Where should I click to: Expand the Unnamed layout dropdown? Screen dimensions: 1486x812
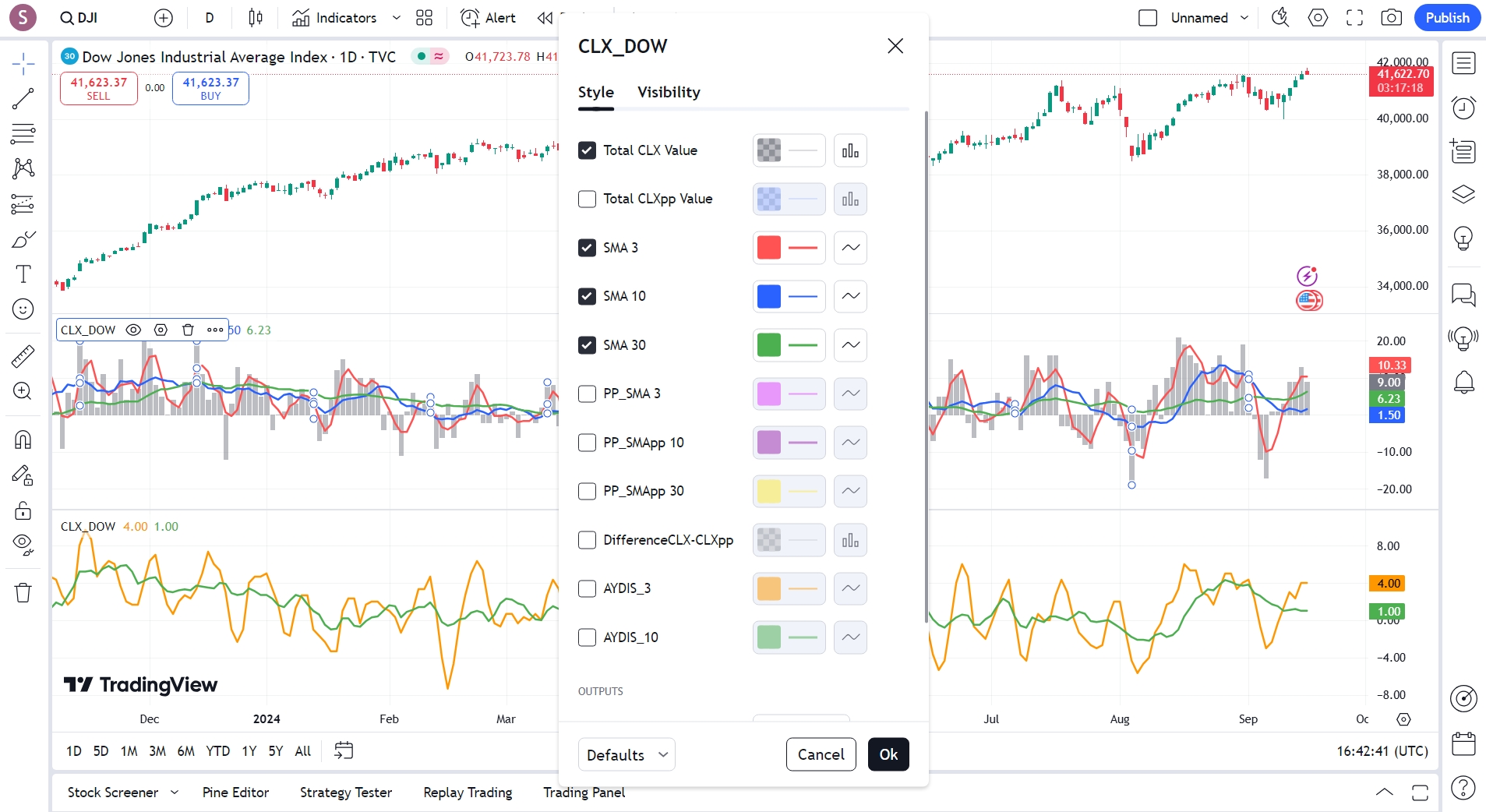(x=1244, y=18)
